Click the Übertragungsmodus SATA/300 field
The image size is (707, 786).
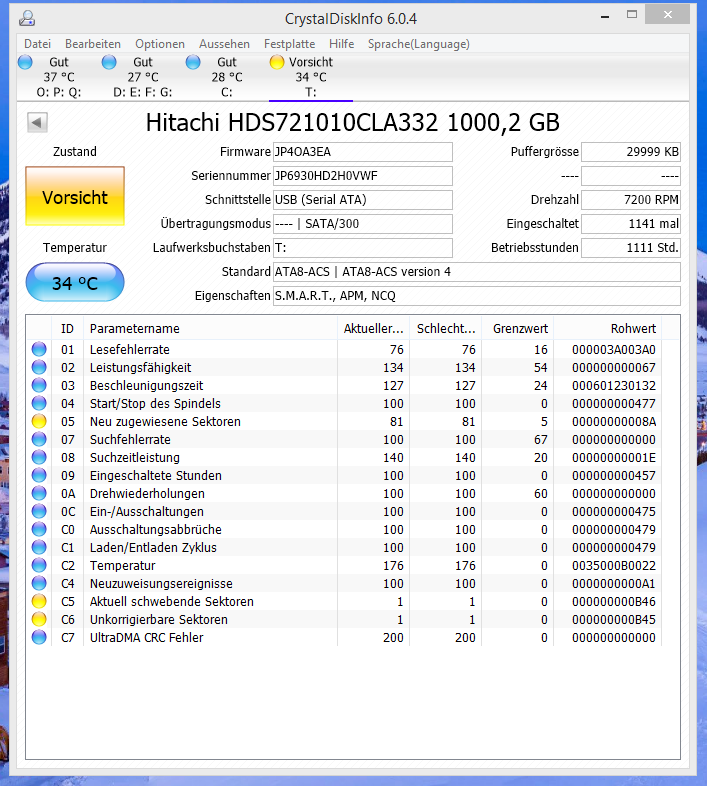(363, 224)
